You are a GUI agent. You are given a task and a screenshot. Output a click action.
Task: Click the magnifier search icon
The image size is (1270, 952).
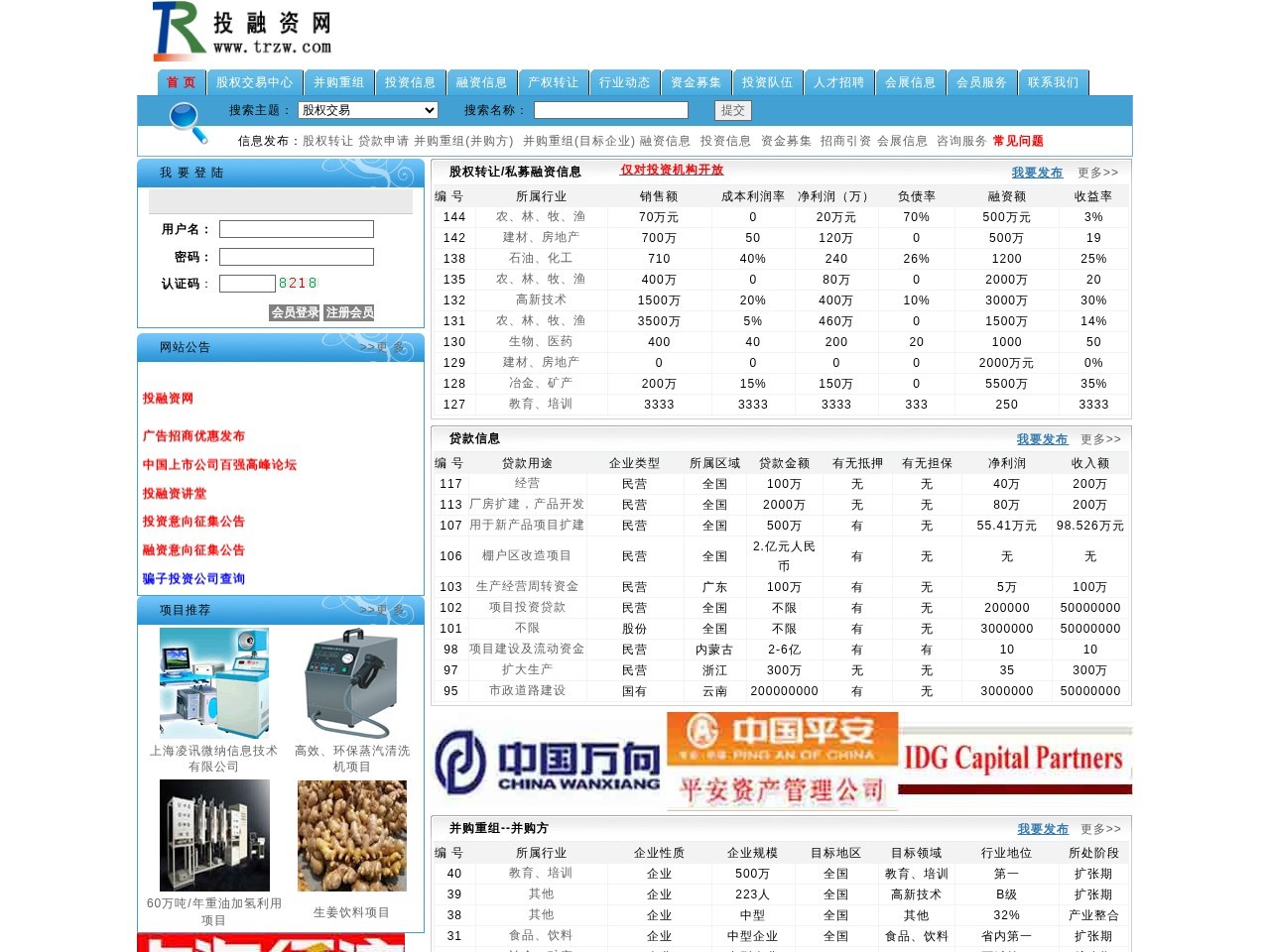tap(188, 121)
